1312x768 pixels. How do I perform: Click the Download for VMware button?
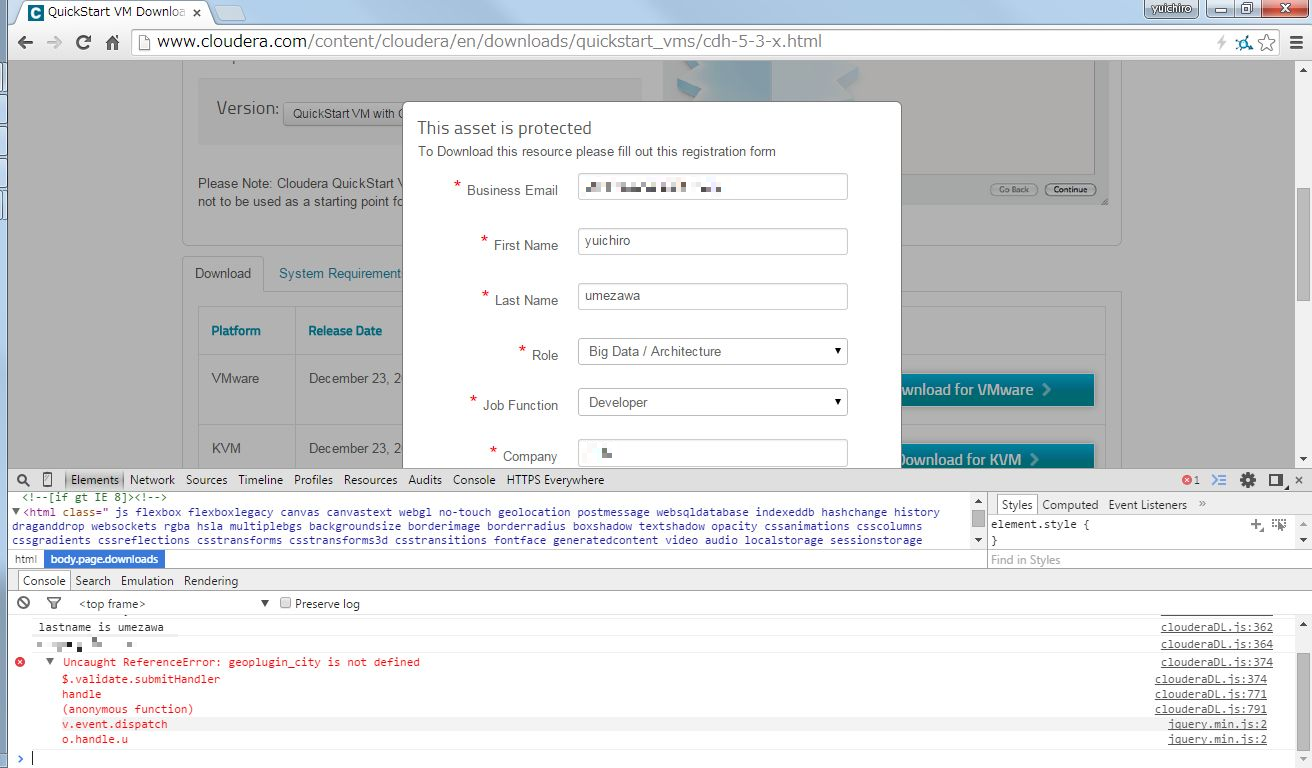coord(997,390)
